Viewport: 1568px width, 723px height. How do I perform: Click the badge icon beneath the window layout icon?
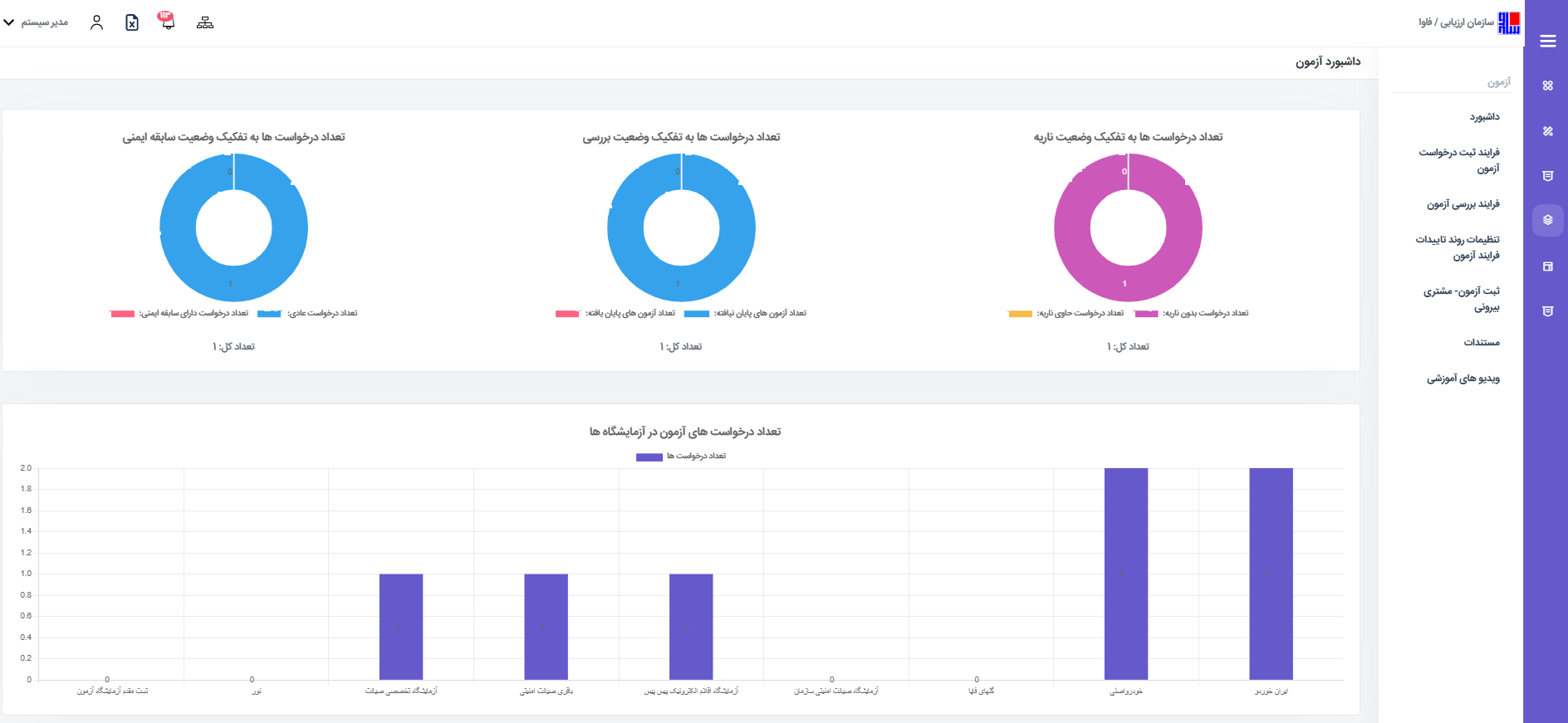click(1547, 311)
